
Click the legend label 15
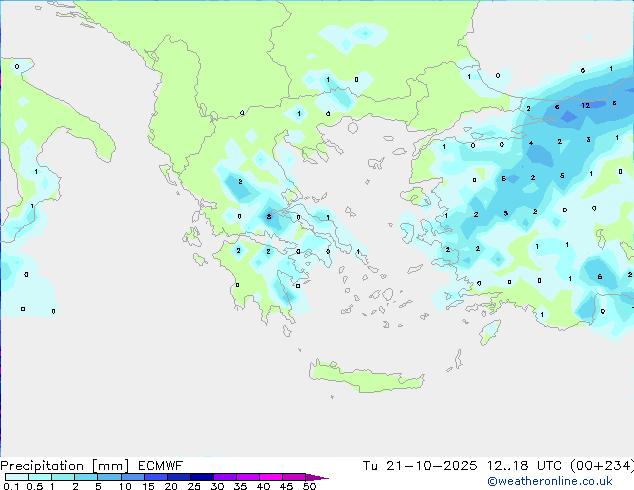(x=148, y=486)
